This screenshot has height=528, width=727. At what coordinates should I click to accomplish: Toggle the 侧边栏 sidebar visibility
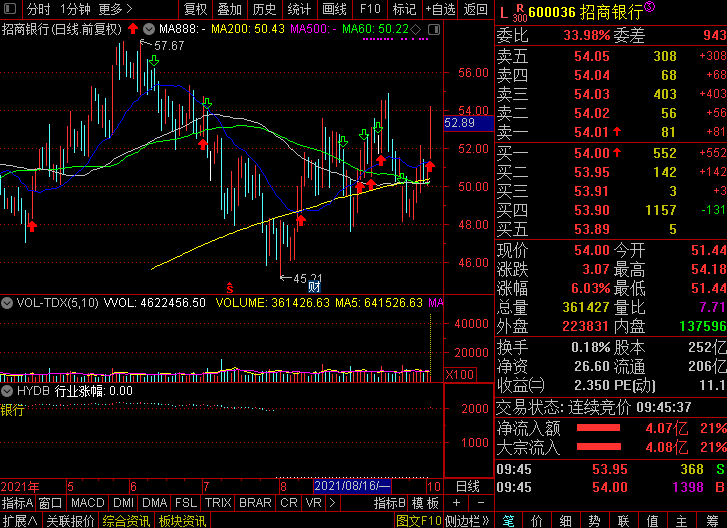click(469, 520)
